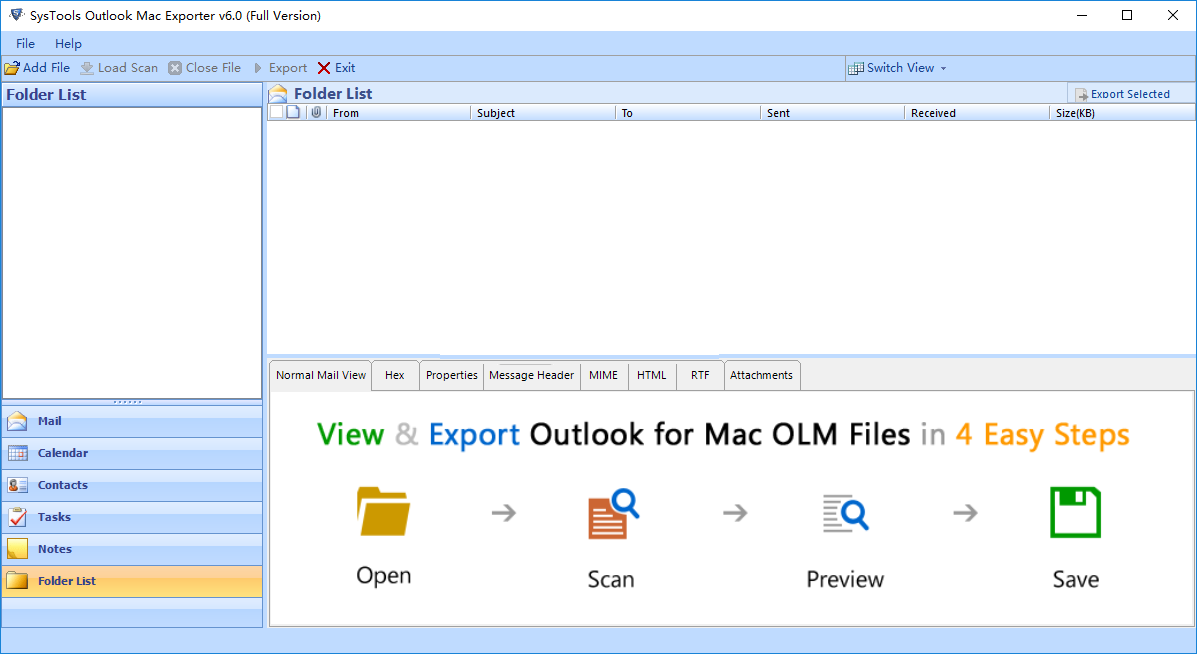Screen dimensions: 1197x654
Task: Switch to the Hex tab
Action: coord(394,375)
